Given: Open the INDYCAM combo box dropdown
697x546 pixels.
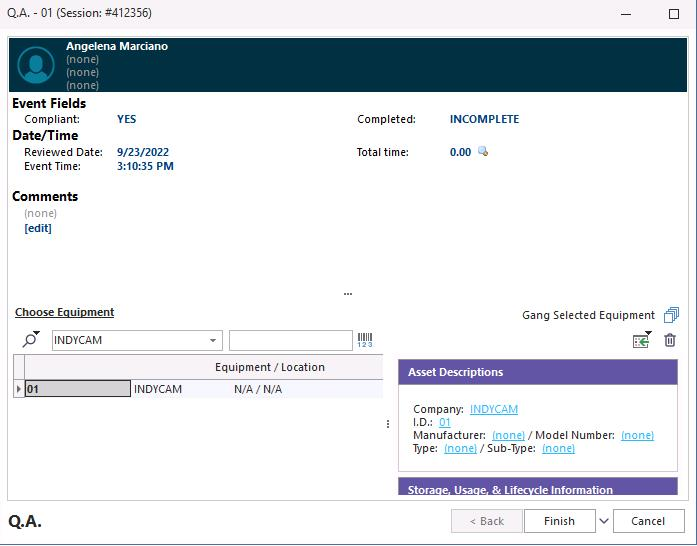Looking at the screenshot, I should click(213, 340).
